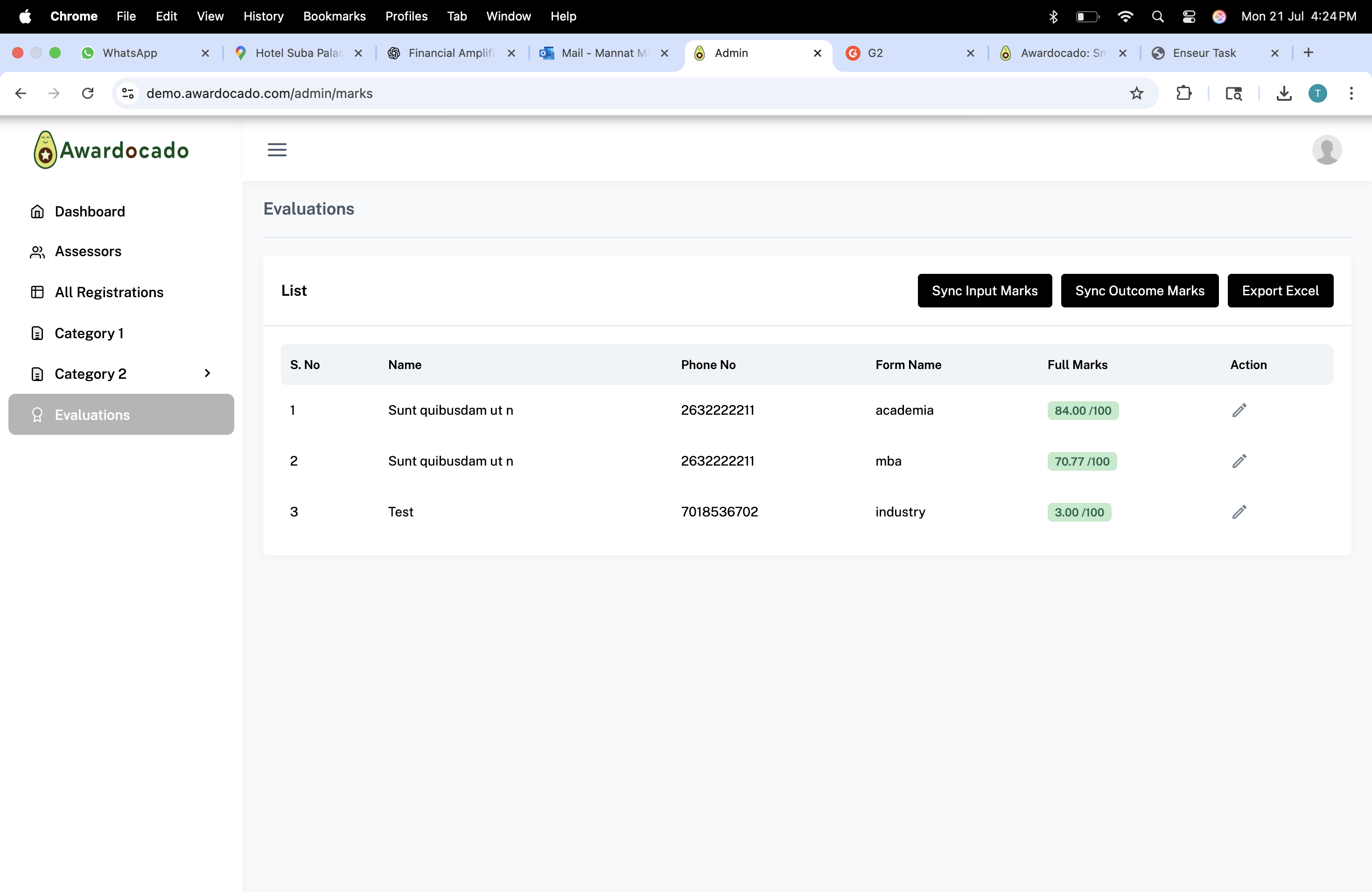Open All Registrations sidebar item
Image resolution: width=1372 pixels, height=892 pixels.
pyautogui.click(x=108, y=292)
